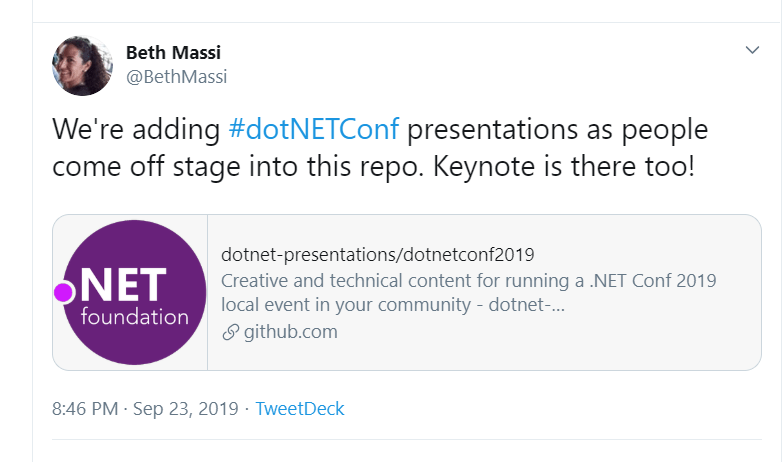Image resolution: width=784 pixels, height=462 pixels.
Task: Click the 8:46 PM timestamp
Action: (x=84, y=408)
